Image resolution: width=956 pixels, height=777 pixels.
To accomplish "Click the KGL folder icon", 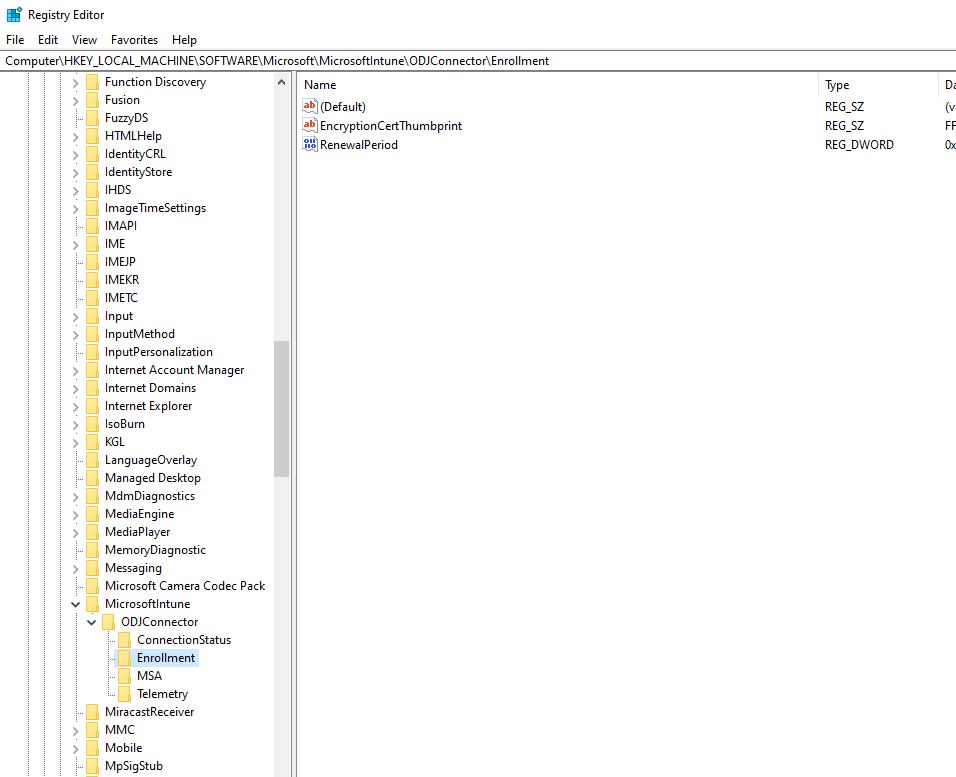I will [93, 442].
